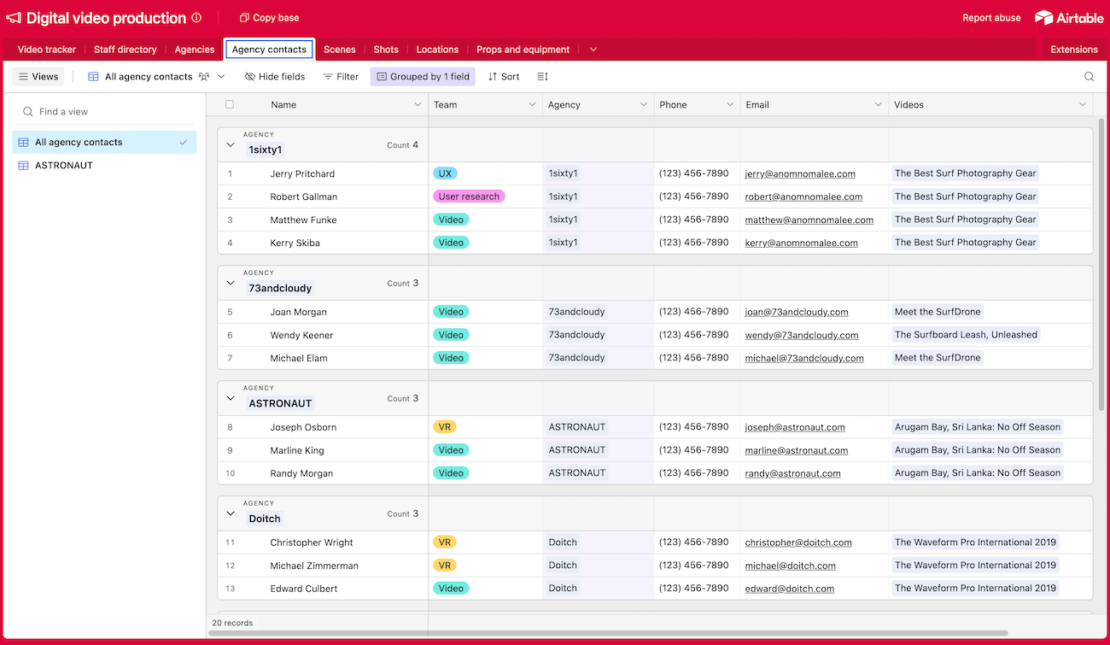The image size is (1110, 645).
Task: Click the Report abuse link
Action: (991, 18)
